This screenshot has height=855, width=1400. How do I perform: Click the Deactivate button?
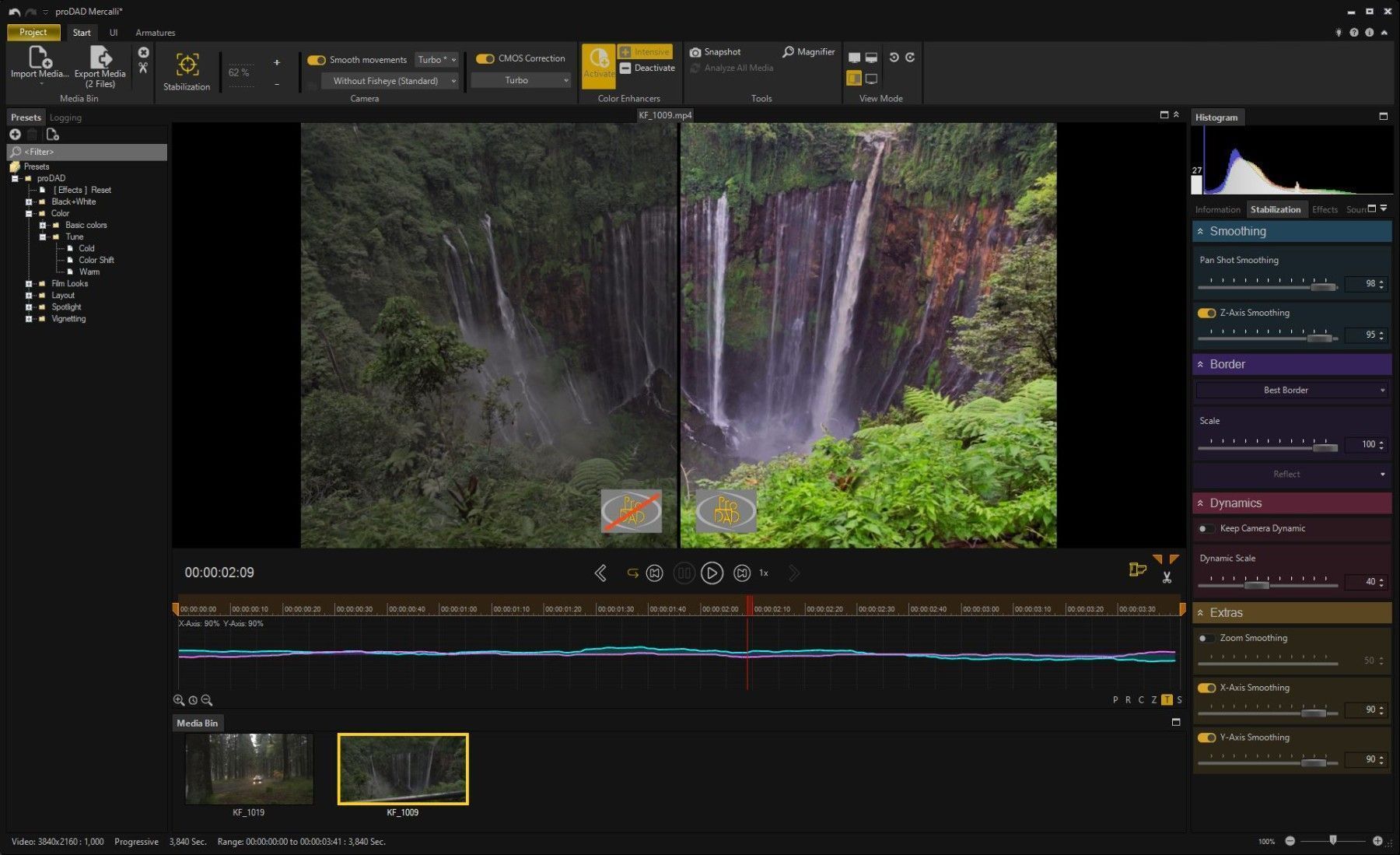(x=647, y=68)
